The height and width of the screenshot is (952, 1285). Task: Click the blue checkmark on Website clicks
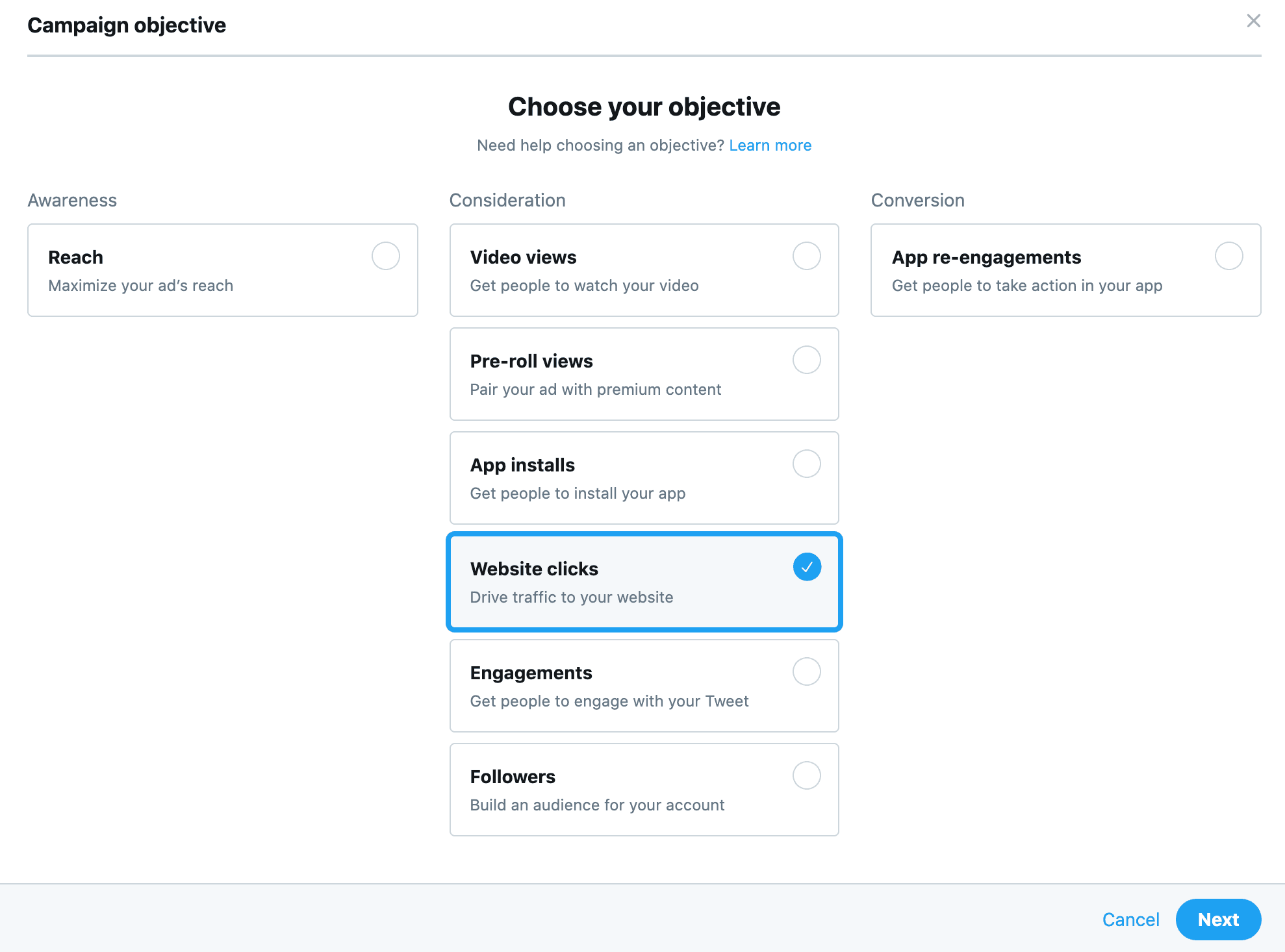(x=806, y=566)
